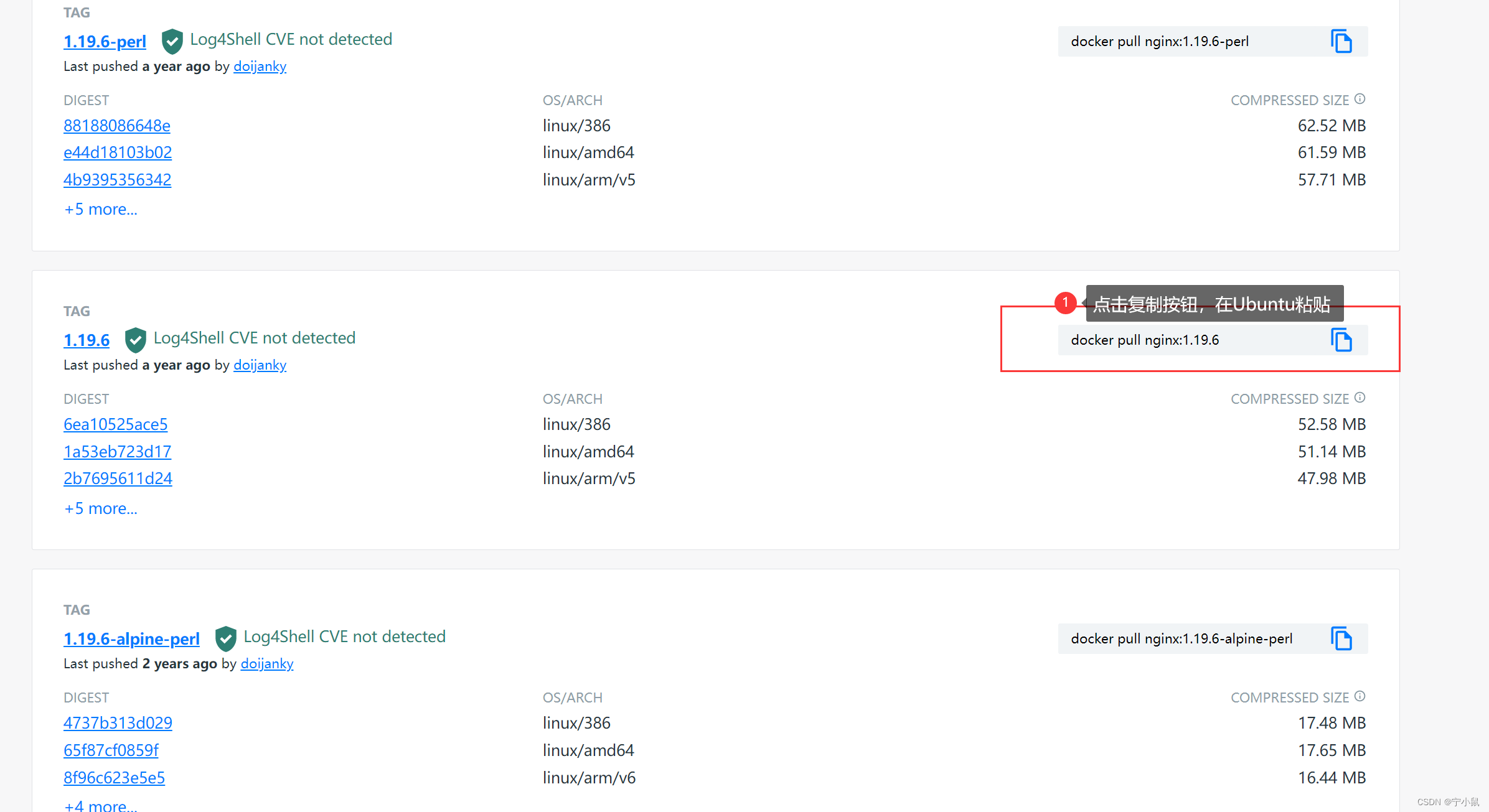Open doijanky profile under tag 1.19.6
Image resolution: width=1489 pixels, height=812 pixels.
pos(260,365)
